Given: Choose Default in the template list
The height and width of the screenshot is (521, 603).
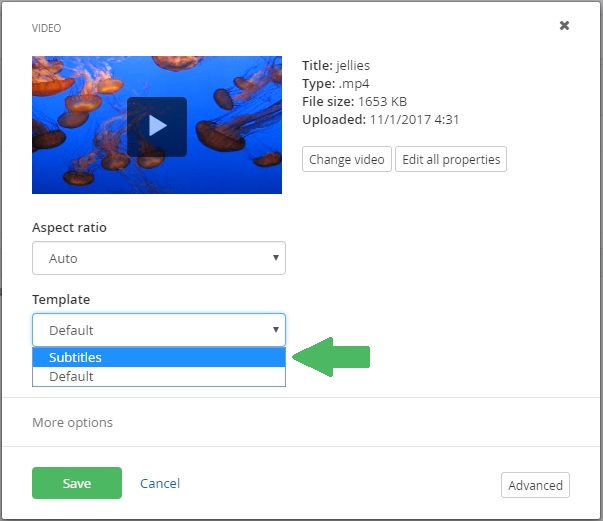Looking at the screenshot, I should (x=159, y=376).
